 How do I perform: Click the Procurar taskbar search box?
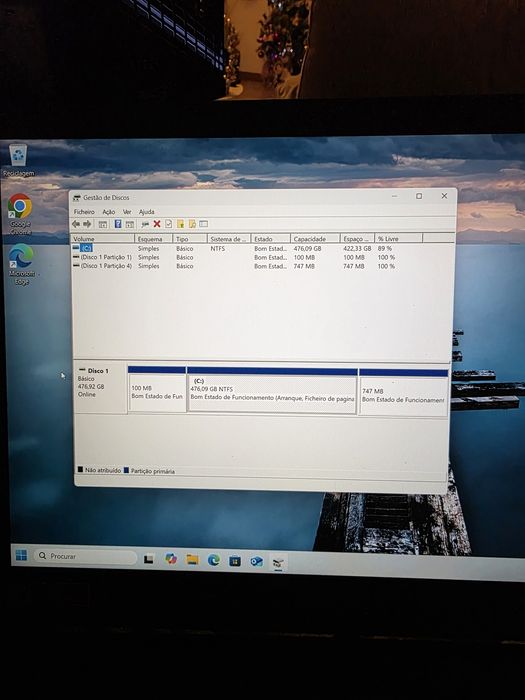tap(85, 556)
